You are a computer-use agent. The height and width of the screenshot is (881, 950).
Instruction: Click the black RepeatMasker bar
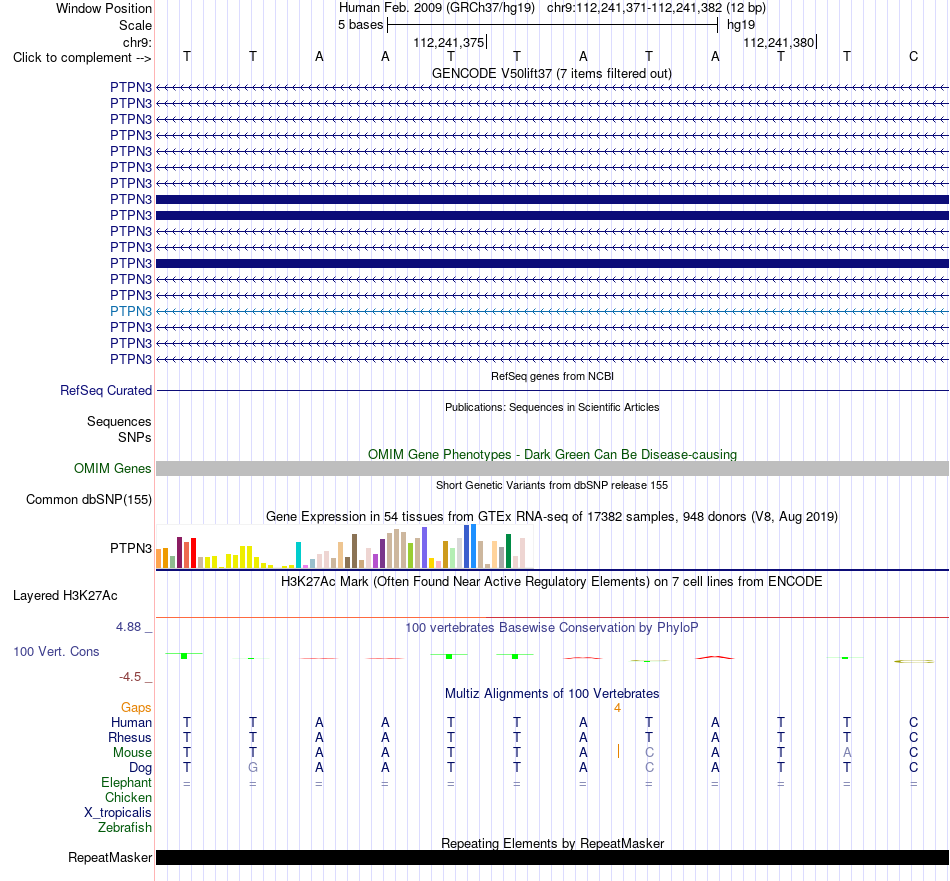point(552,857)
